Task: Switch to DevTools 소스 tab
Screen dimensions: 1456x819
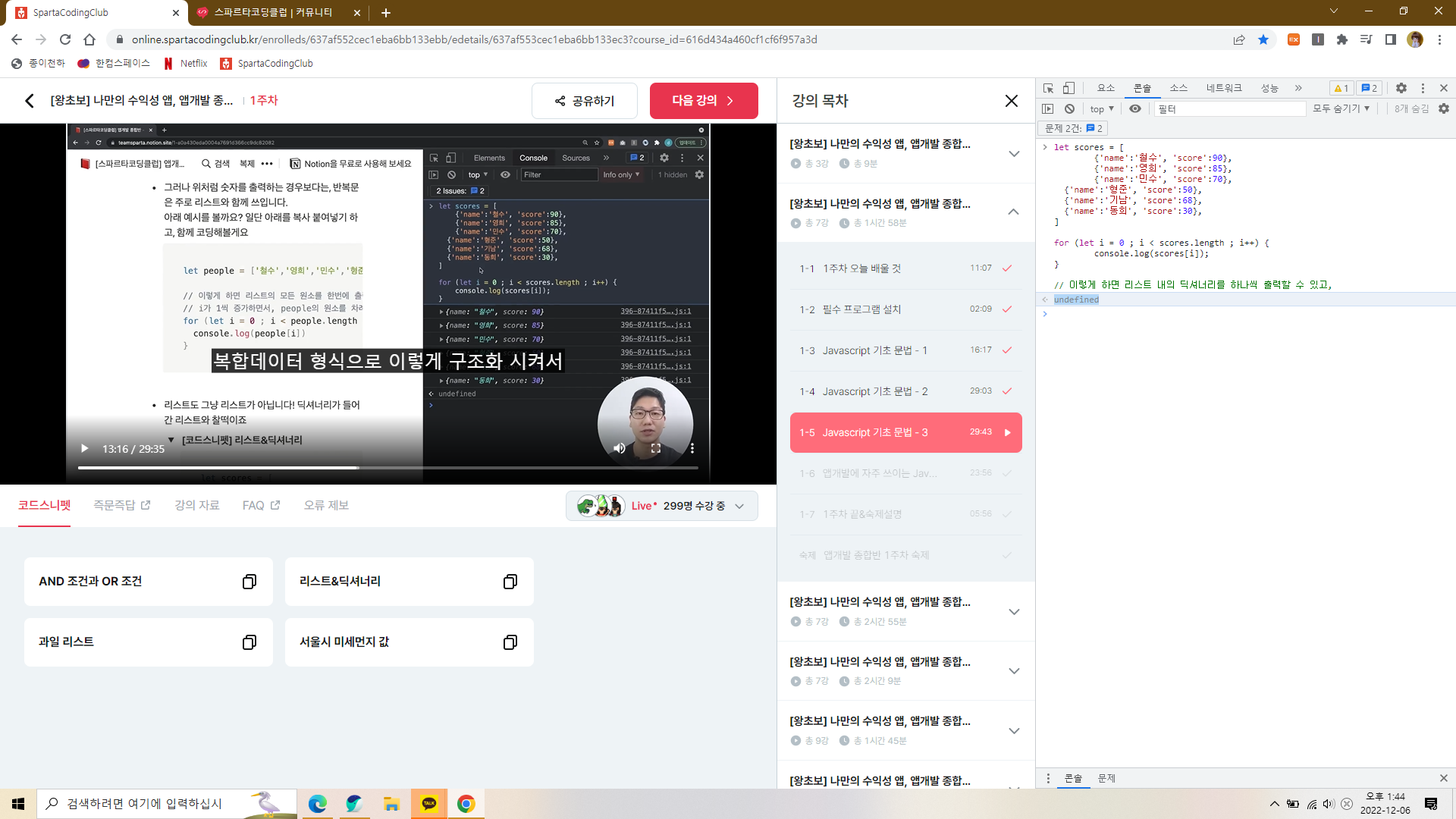Action: (x=1178, y=88)
